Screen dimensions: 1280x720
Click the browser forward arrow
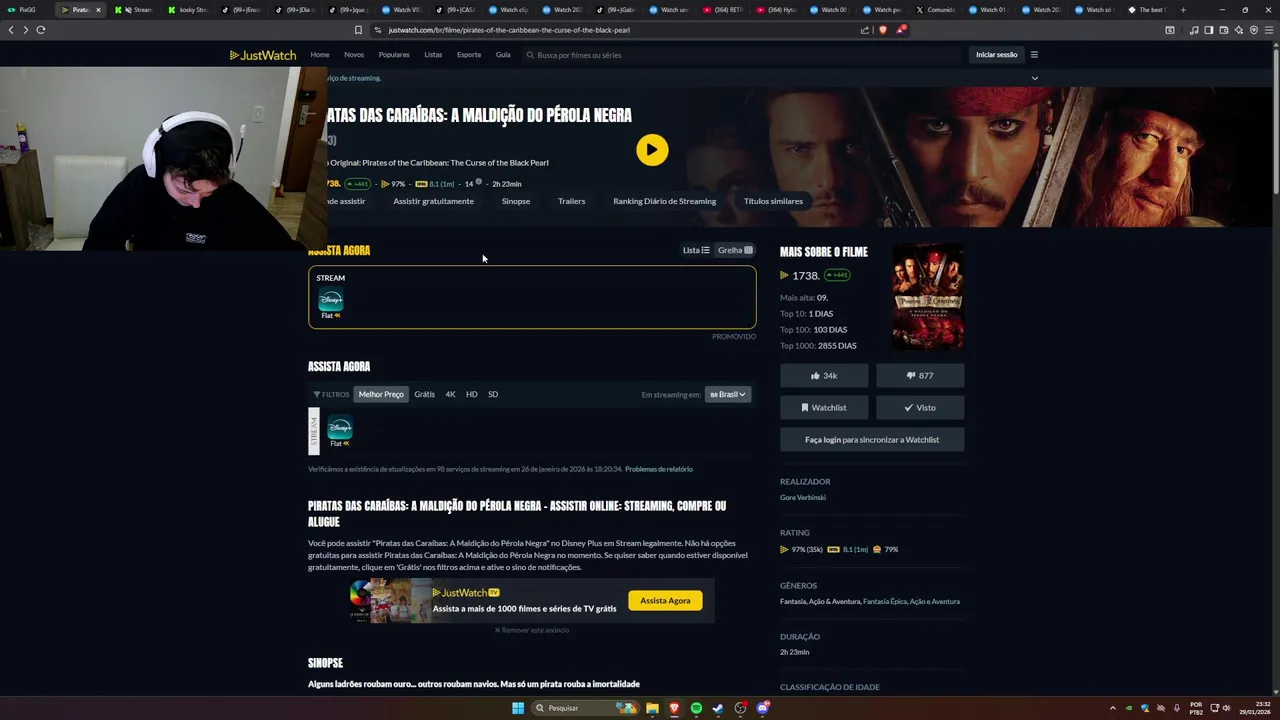pyautogui.click(x=26, y=30)
